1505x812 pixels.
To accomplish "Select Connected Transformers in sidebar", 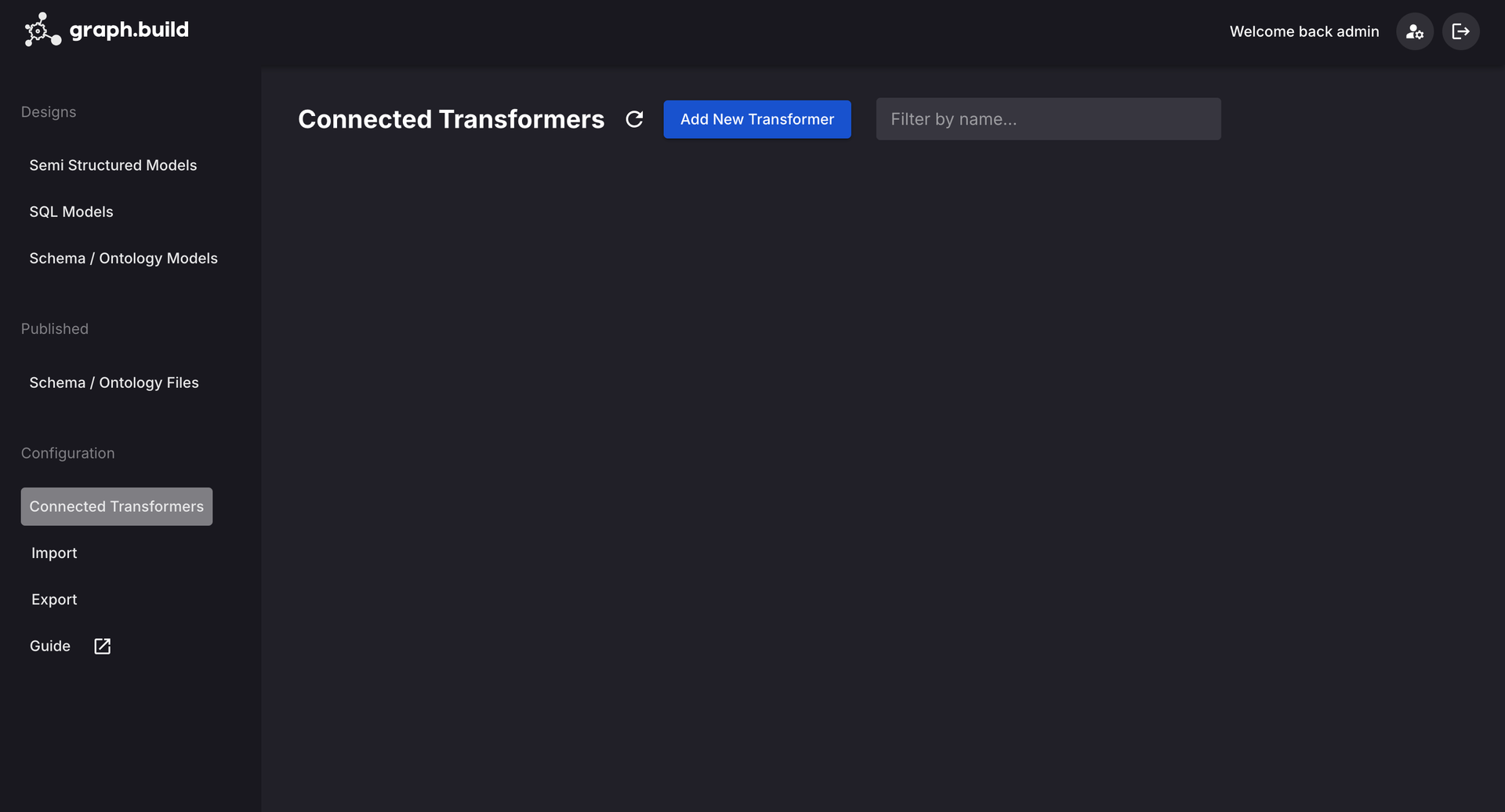I will (116, 506).
